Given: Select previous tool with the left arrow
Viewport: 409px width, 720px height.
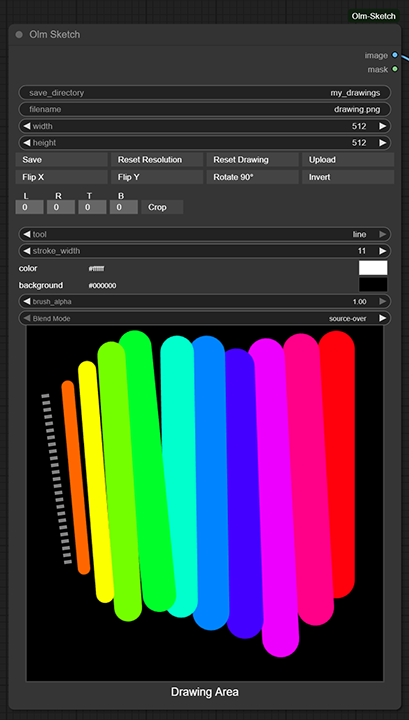Looking at the screenshot, I should click(27, 234).
